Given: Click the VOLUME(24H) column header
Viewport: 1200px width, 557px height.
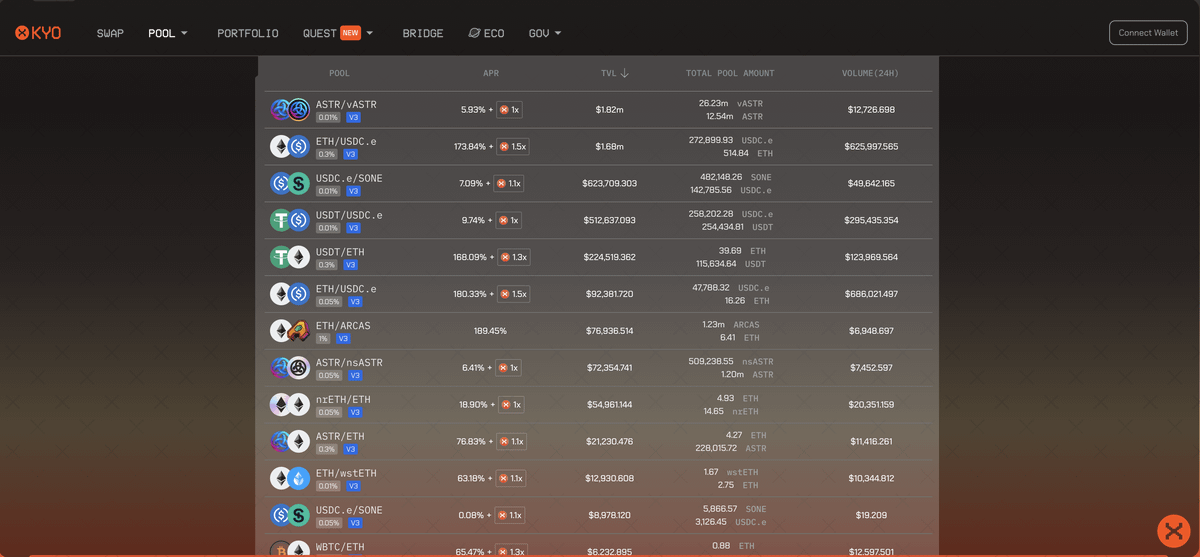Looking at the screenshot, I should click(869, 73).
